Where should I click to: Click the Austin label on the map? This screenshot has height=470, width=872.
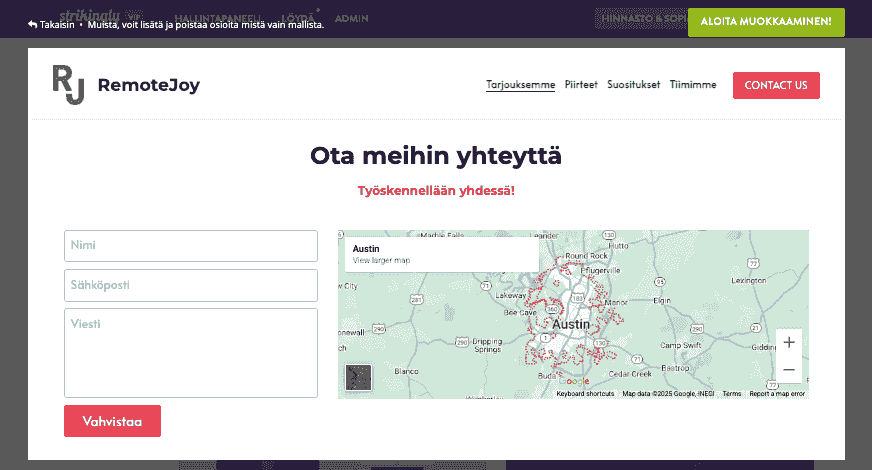coord(571,324)
